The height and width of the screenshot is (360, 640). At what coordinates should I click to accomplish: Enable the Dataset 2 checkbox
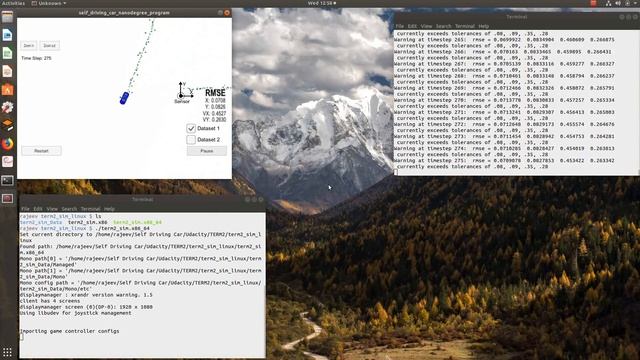click(191, 140)
